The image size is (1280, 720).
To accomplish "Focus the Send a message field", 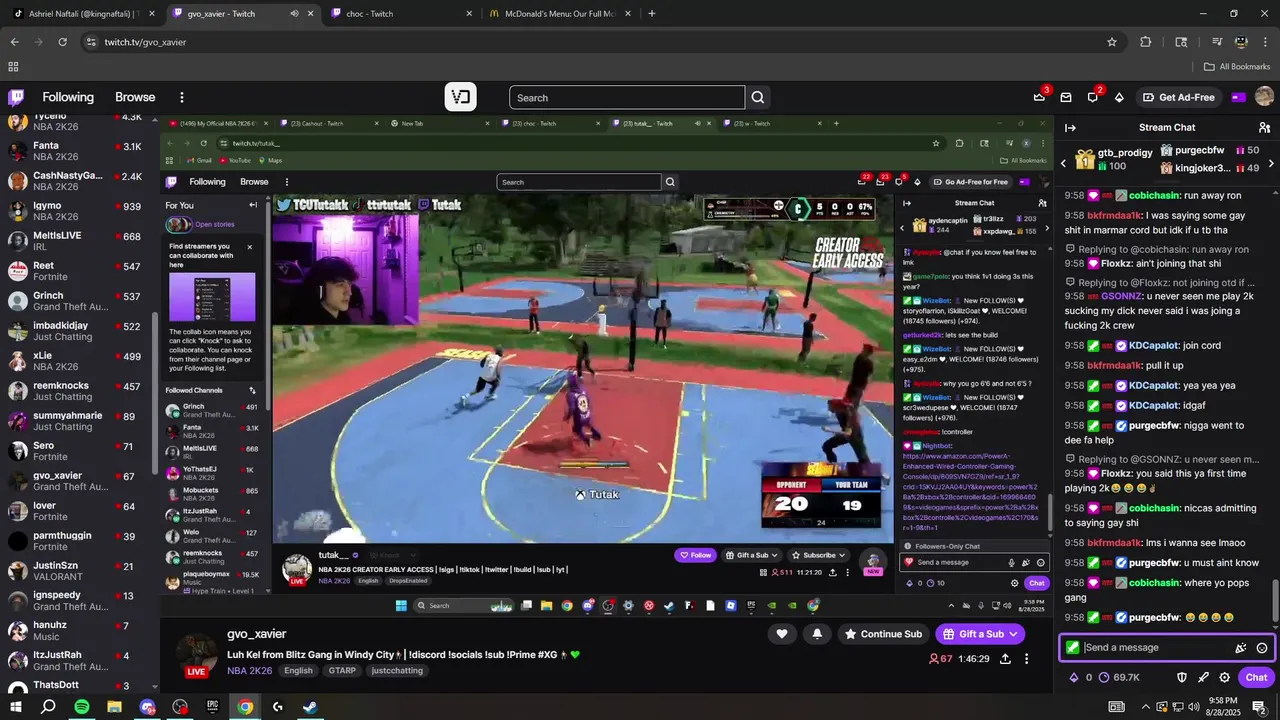I will click(1157, 647).
